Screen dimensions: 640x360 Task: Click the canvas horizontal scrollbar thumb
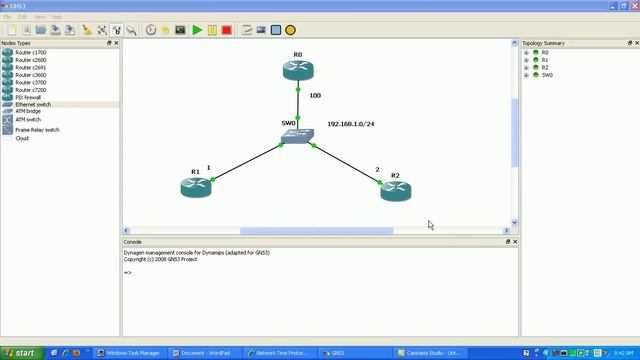(317, 231)
